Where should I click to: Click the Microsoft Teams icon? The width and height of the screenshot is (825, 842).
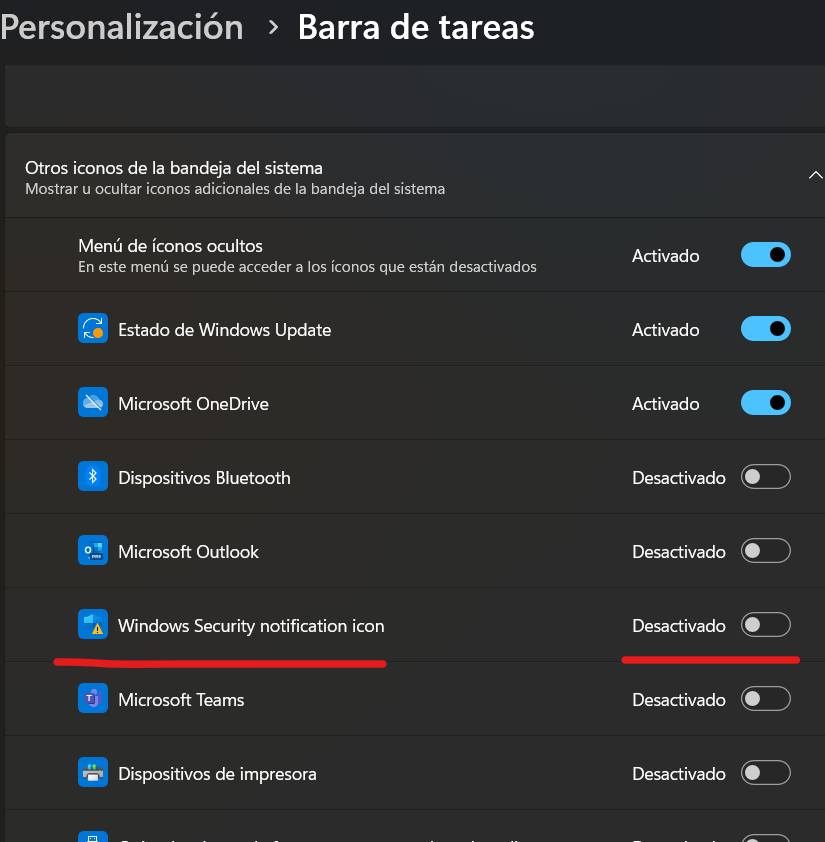pos(93,699)
